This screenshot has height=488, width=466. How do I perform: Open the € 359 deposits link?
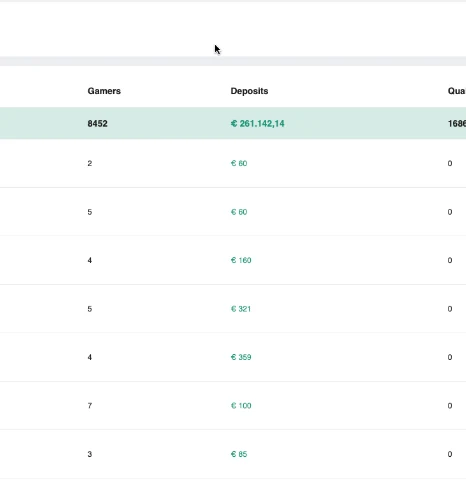tap(241, 357)
